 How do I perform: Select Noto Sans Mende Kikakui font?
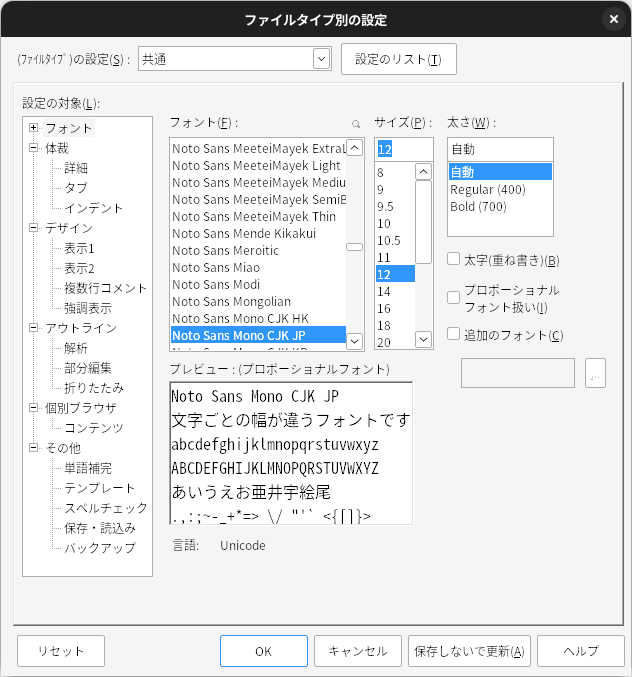(258, 234)
